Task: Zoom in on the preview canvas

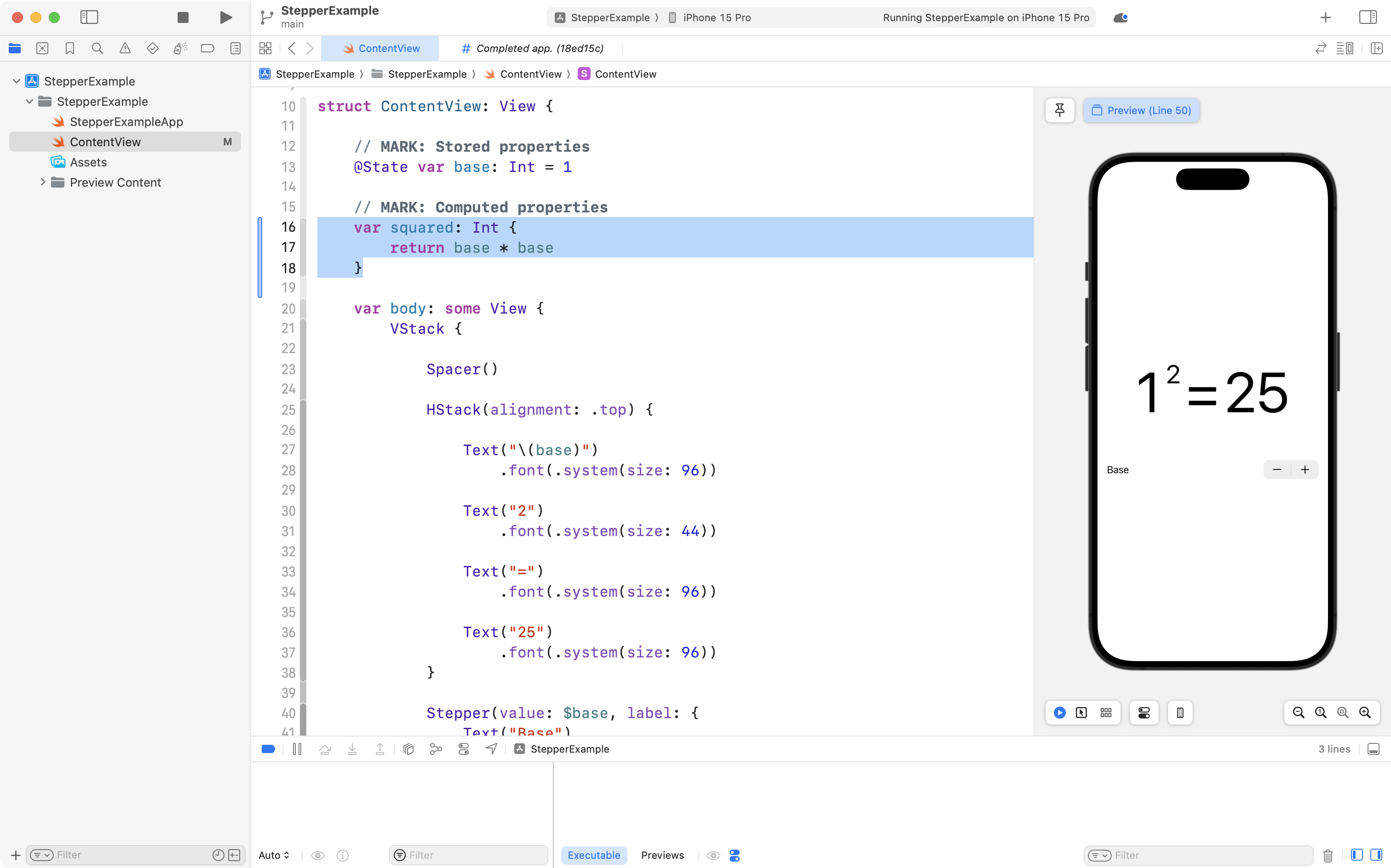Action: point(1365,713)
